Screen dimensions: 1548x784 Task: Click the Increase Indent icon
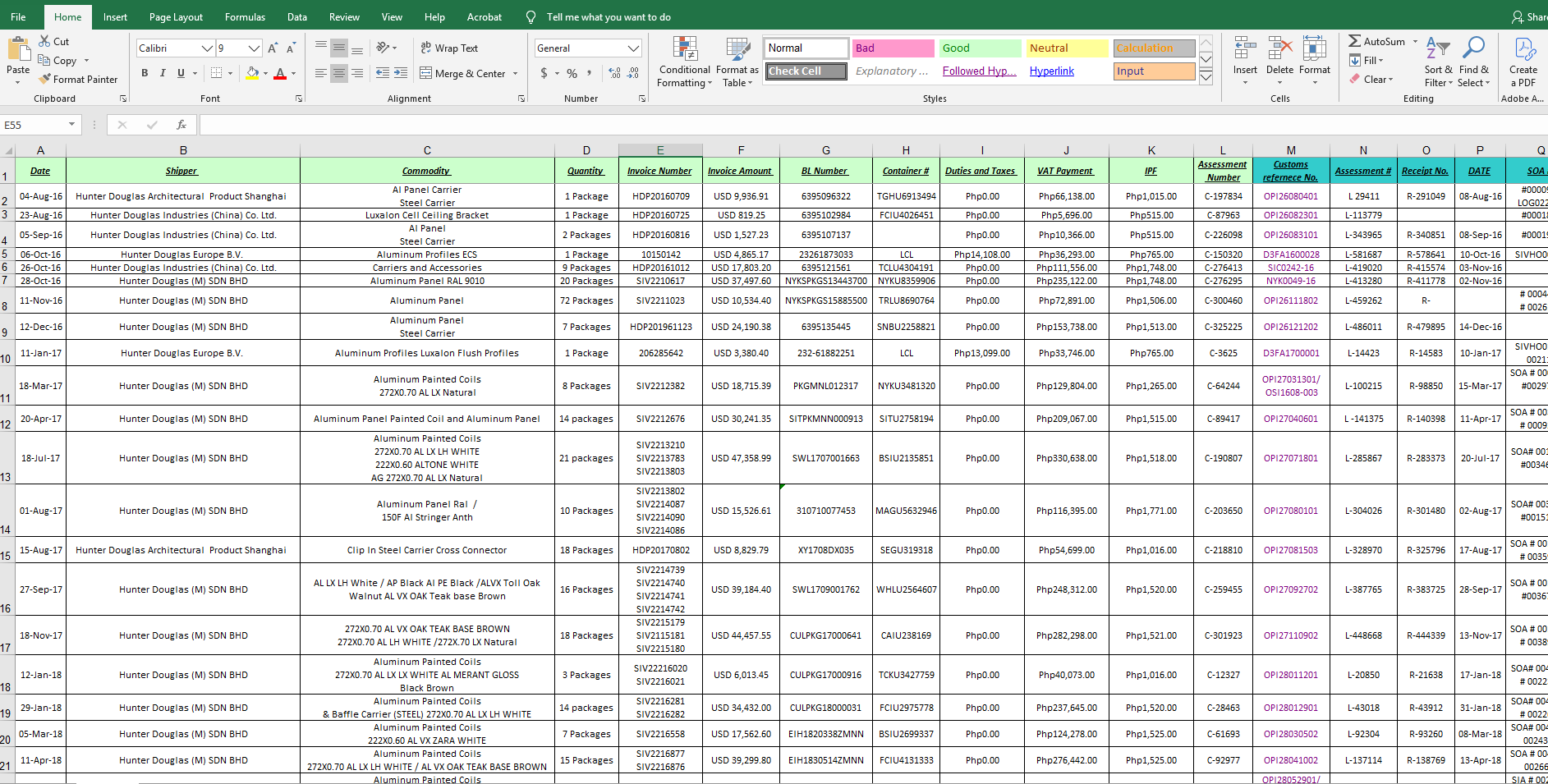coord(401,73)
